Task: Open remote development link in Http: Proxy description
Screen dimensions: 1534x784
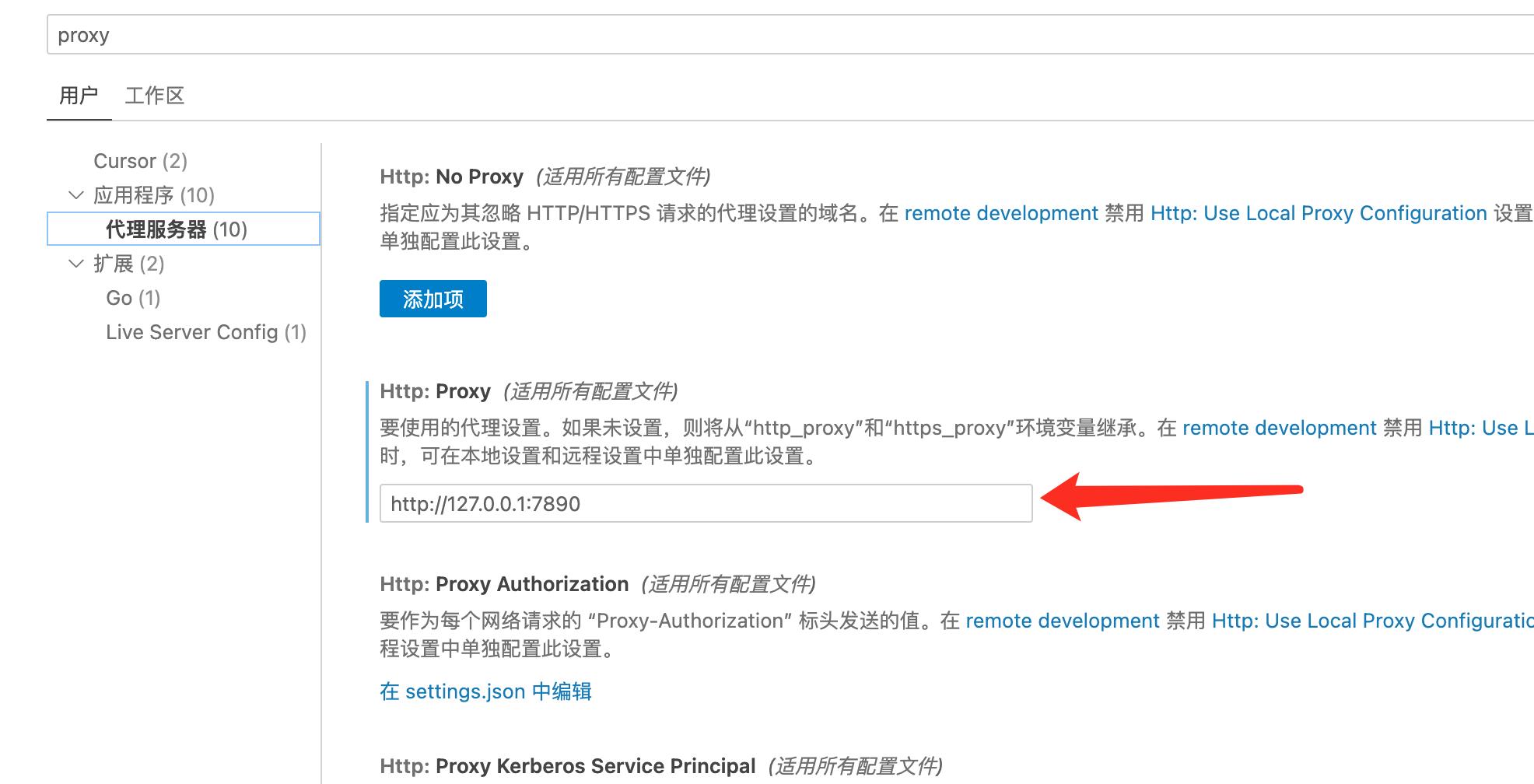Action: coord(1279,428)
